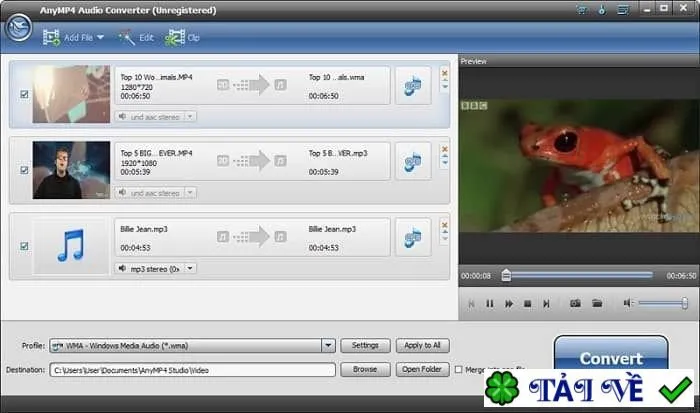Move Top 5 BIG file down in list

(445, 163)
